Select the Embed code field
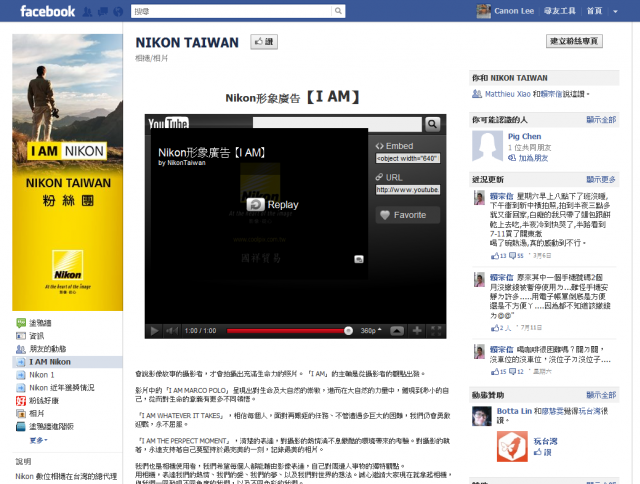Viewport: 640px width, 484px height. (408, 158)
